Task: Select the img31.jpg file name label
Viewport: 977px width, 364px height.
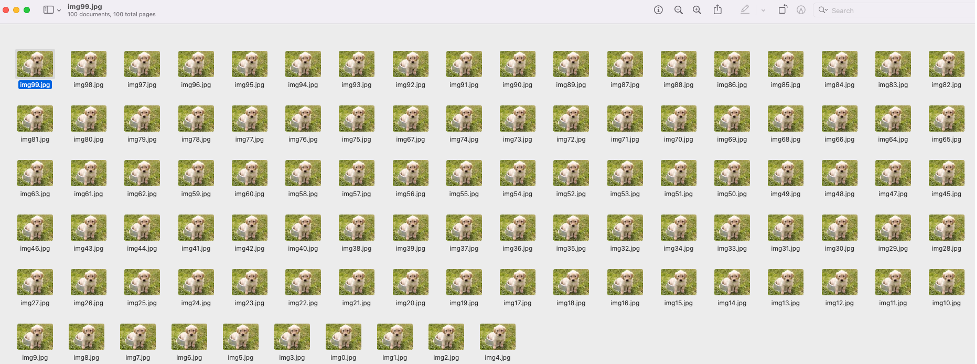Action: coord(786,249)
